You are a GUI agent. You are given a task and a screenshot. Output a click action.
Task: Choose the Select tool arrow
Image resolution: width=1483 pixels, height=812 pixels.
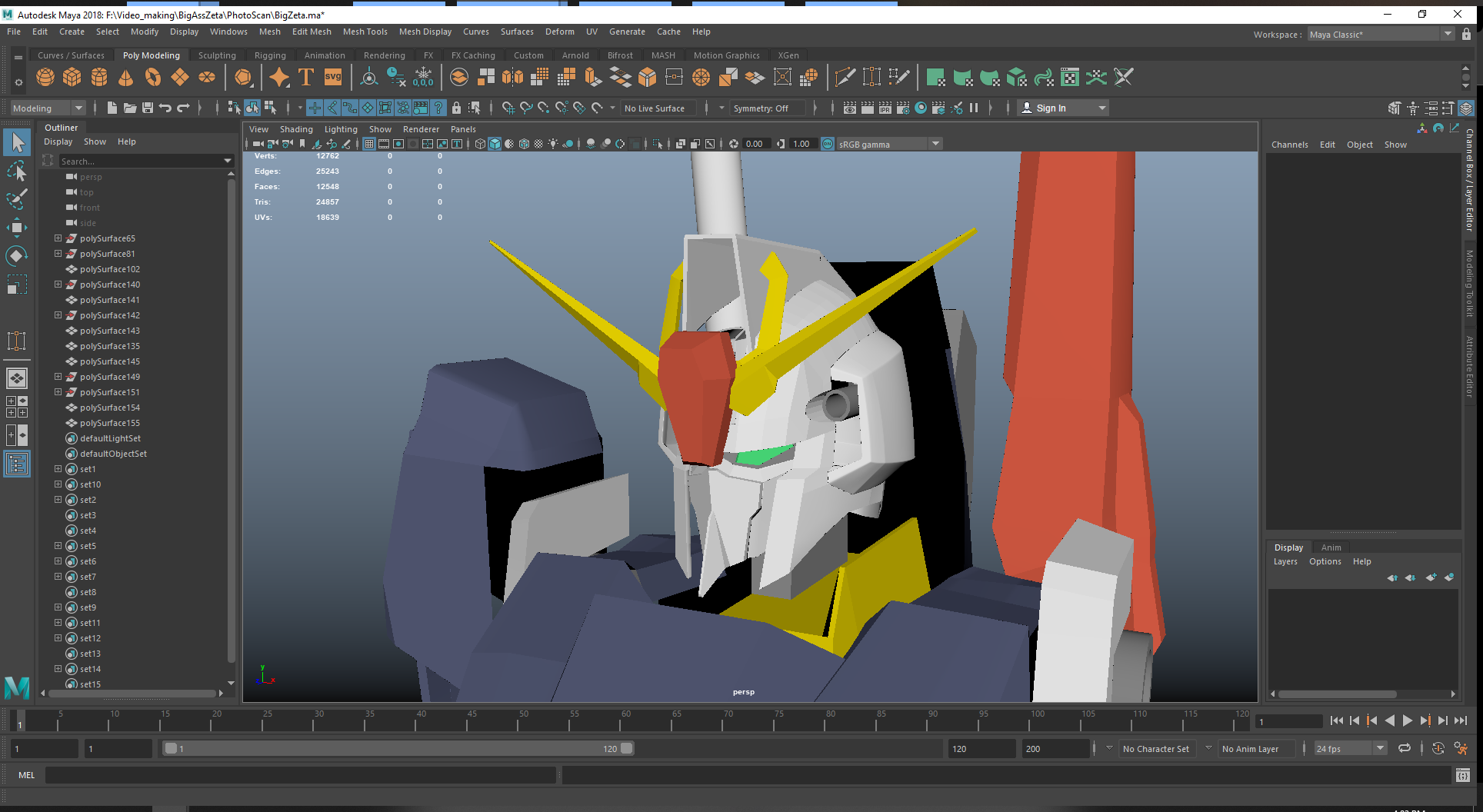[17, 142]
